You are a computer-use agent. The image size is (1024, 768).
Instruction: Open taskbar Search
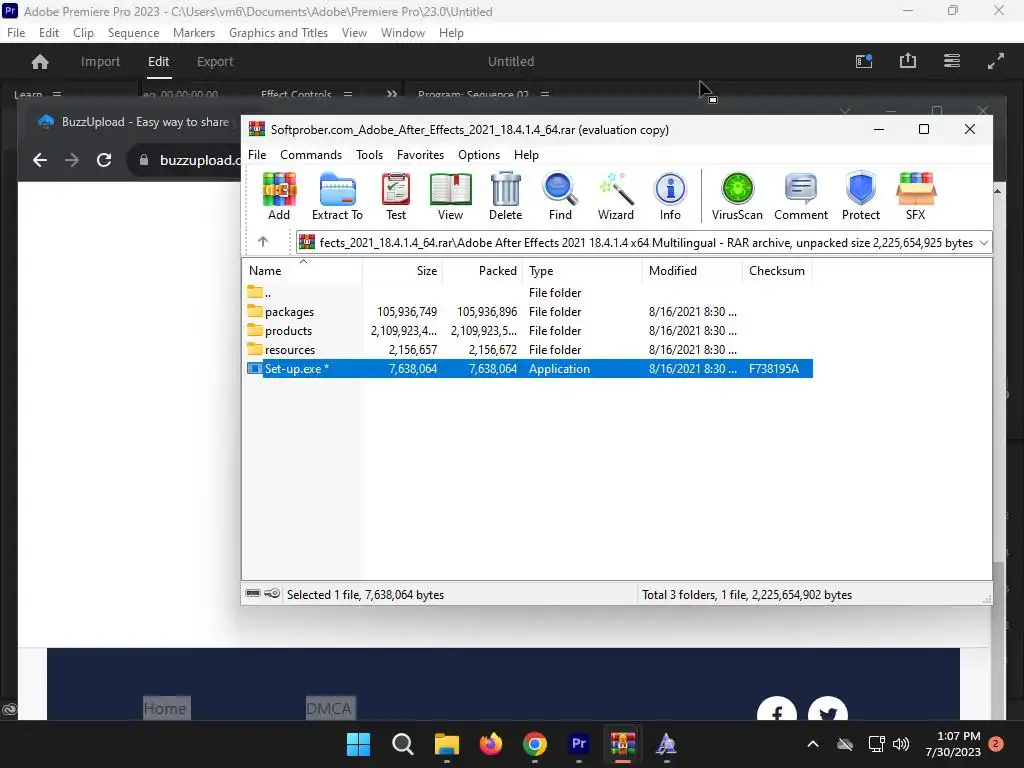tap(402, 744)
